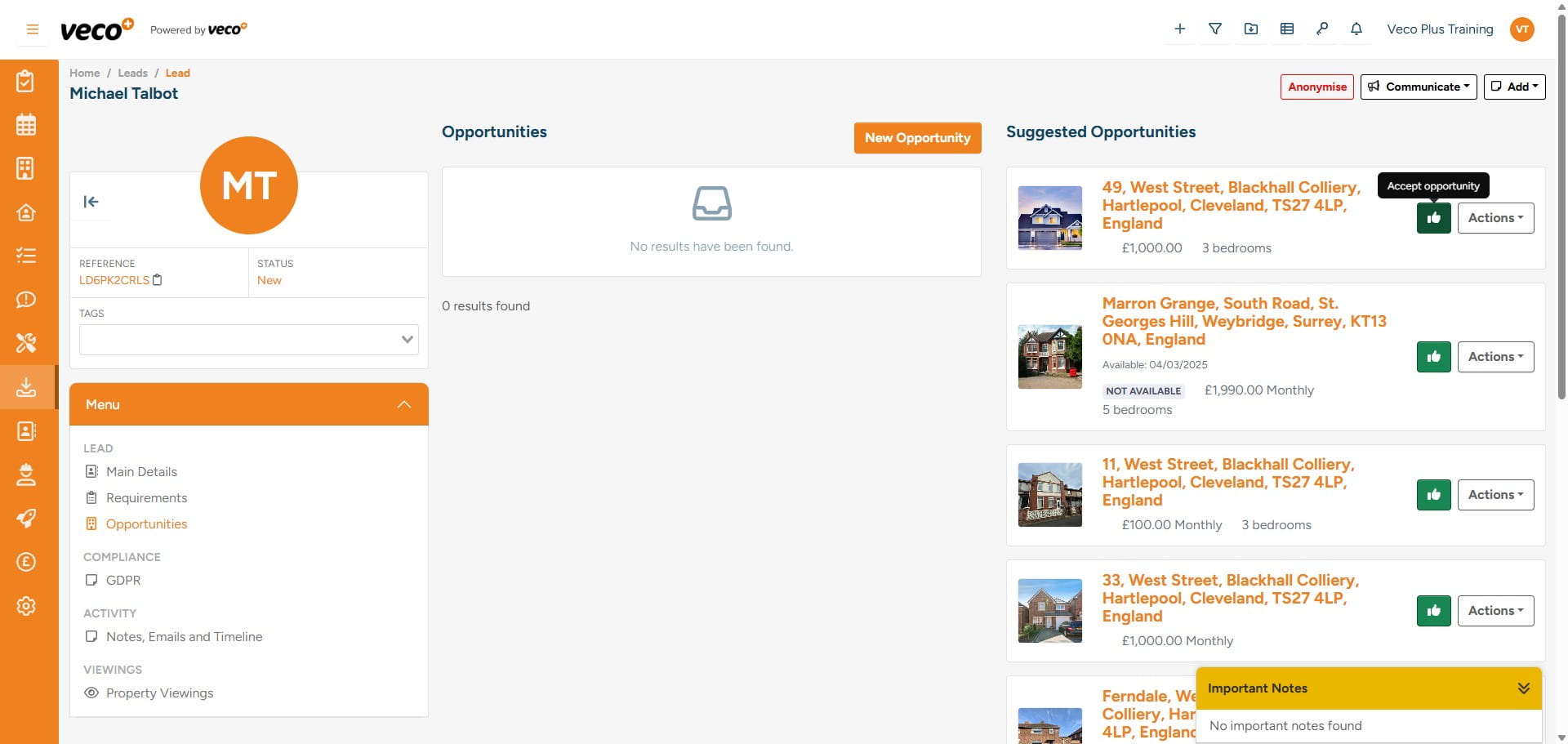Open the Add dropdown menu
The height and width of the screenshot is (744, 1568).
pos(1515,87)
